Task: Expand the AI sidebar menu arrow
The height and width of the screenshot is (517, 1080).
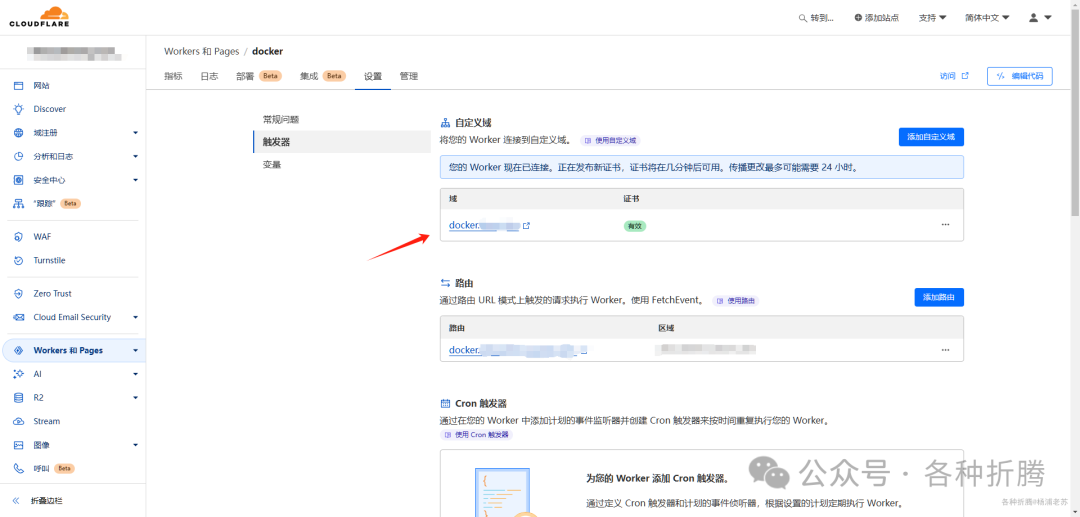Action: click(136, 374)
